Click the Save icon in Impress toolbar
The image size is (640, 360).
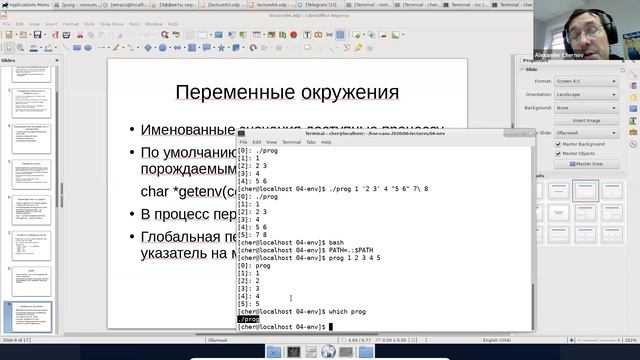[37, 35]
